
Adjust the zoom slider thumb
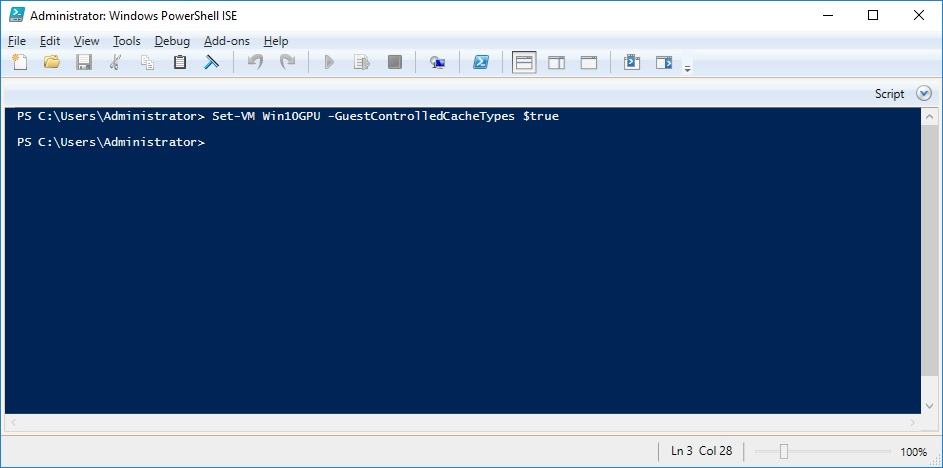pyautogui.click(x=784, y=451)
